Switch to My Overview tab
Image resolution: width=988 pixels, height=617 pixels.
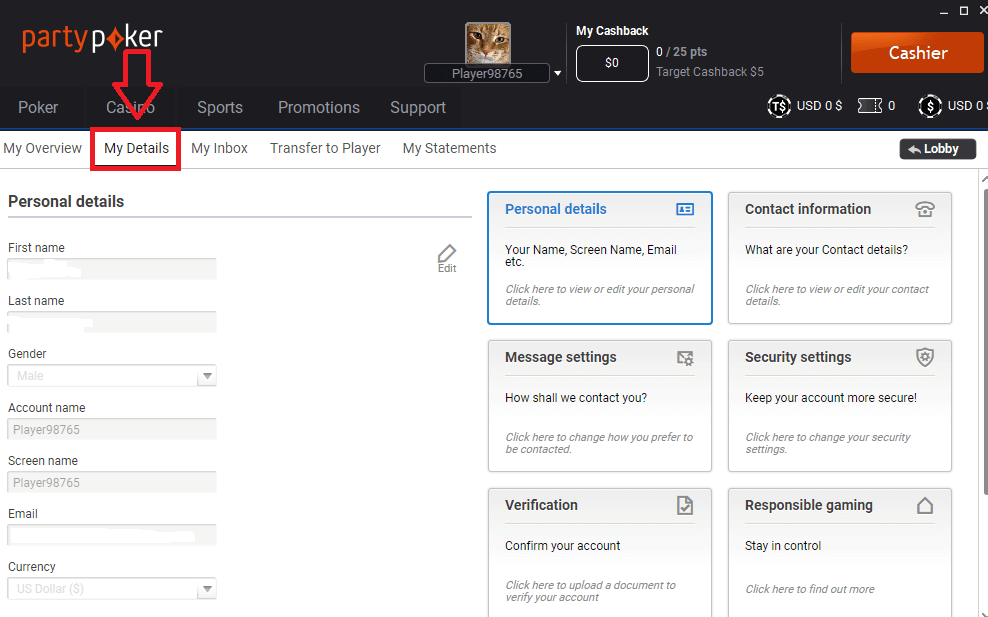42,148
